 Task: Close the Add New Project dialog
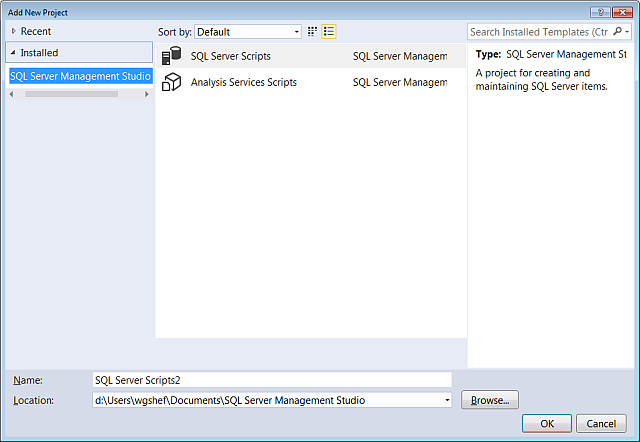(x=622, y=10)
